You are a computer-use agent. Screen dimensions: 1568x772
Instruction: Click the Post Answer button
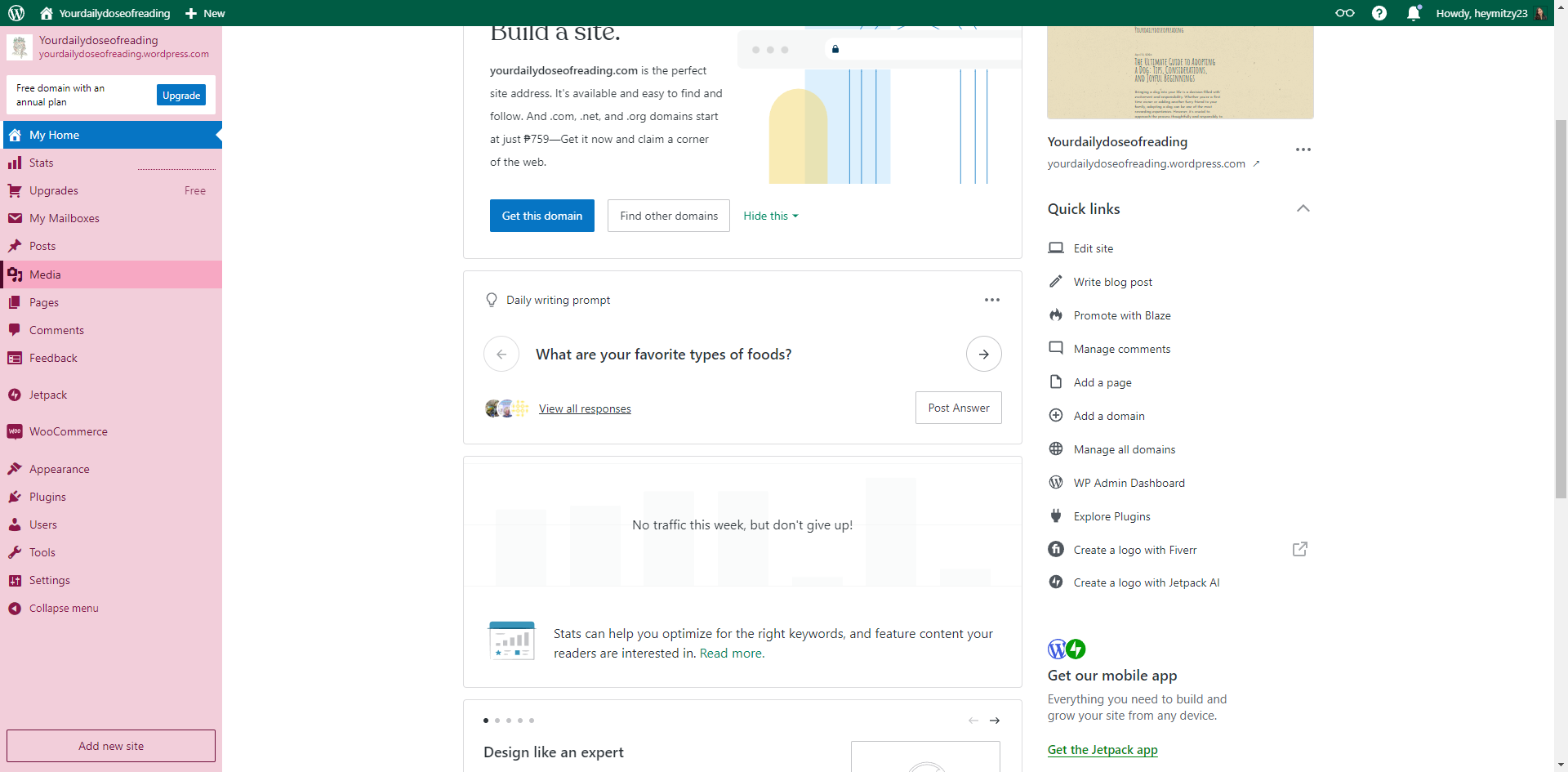958,408
